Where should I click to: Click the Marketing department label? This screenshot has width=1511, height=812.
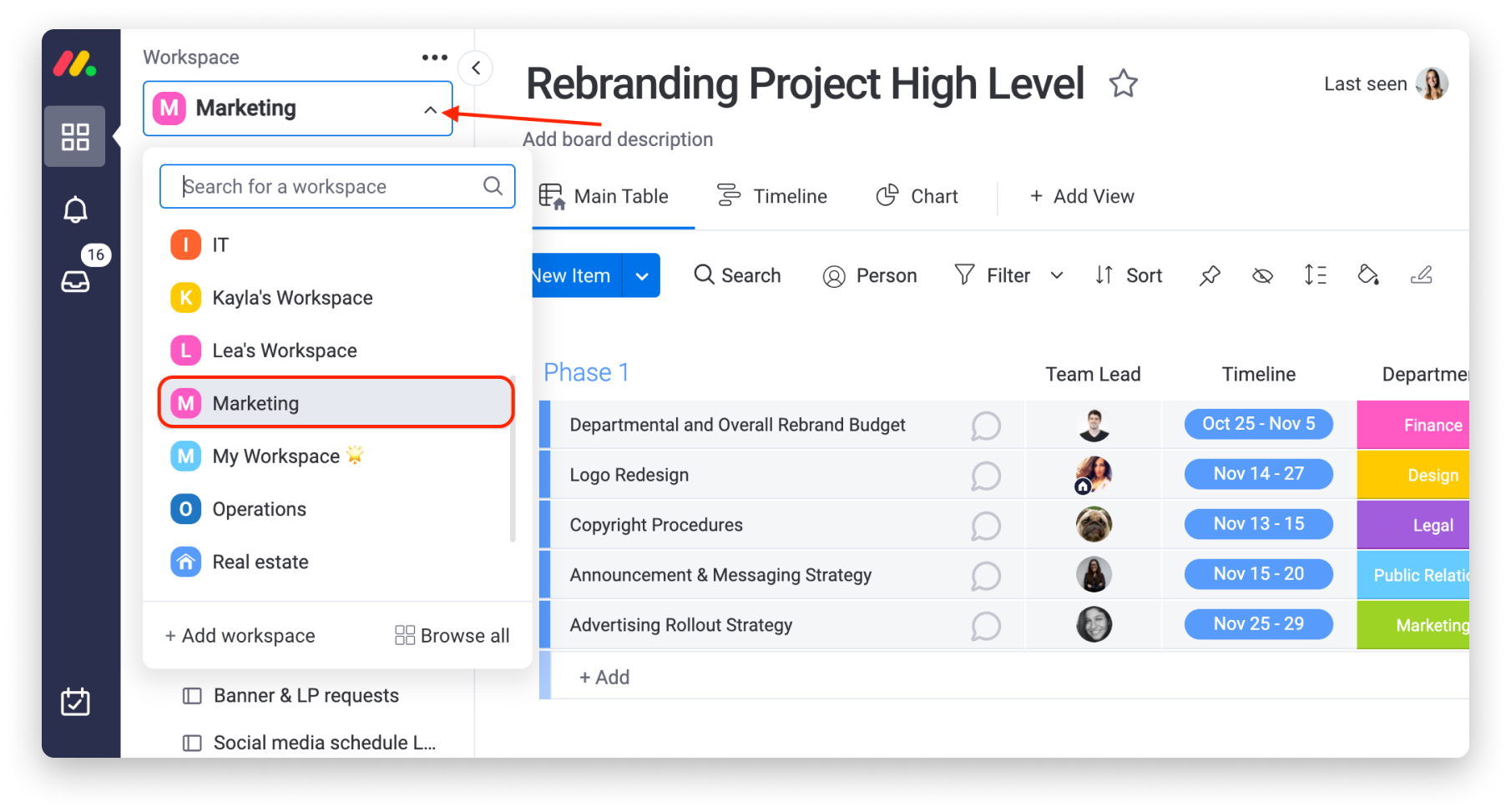pos(1413,625)
